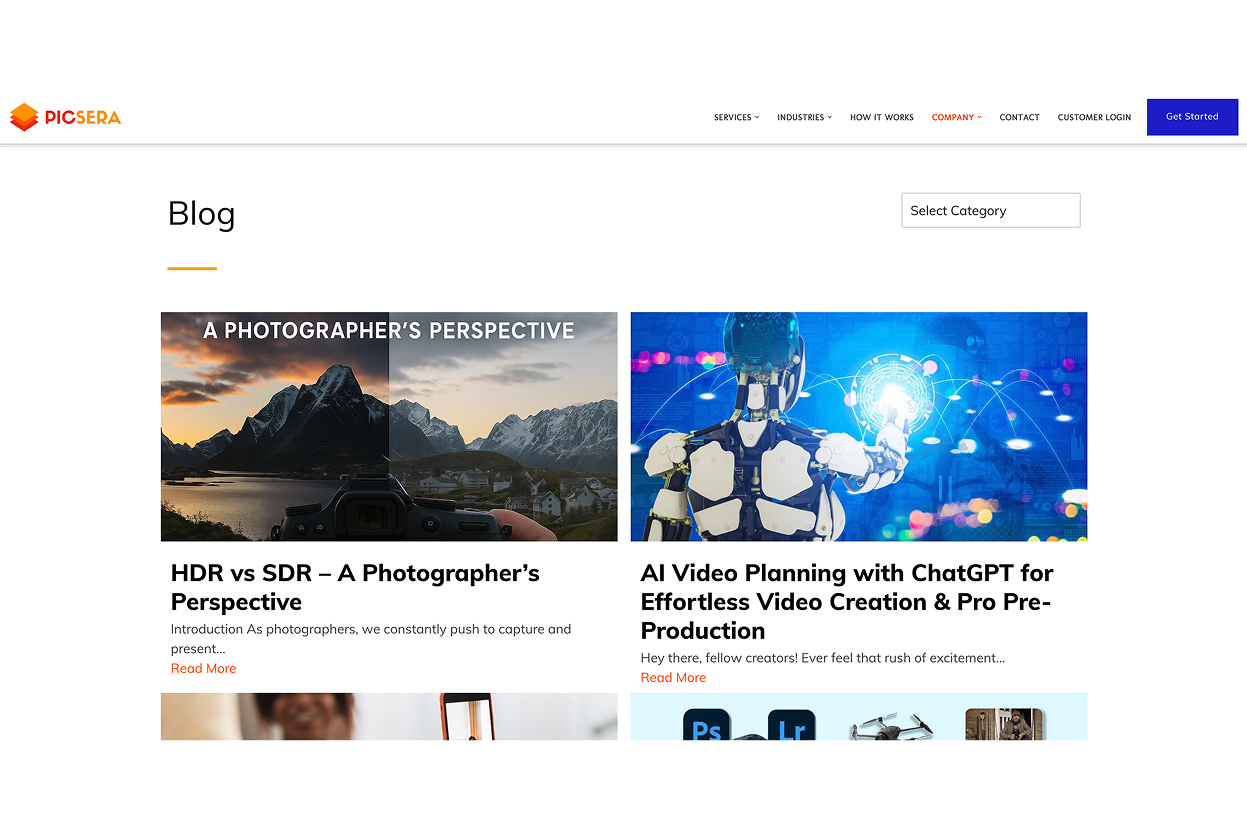
Task: Click the drone icon in bottom thumbnail
Action: (x=891, y=726)
